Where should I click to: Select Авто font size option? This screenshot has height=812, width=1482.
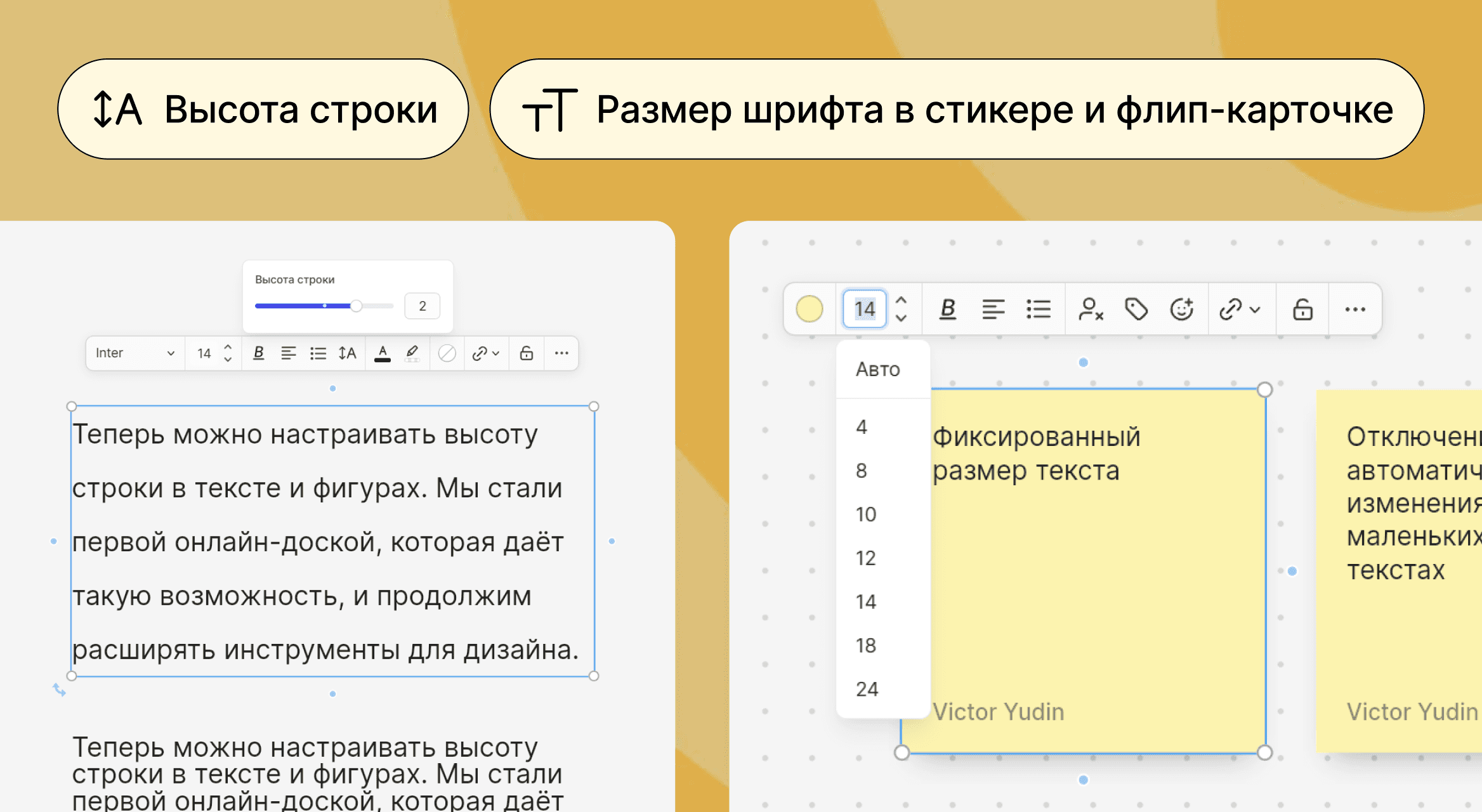pyautogui.click(x=878, y=369)
